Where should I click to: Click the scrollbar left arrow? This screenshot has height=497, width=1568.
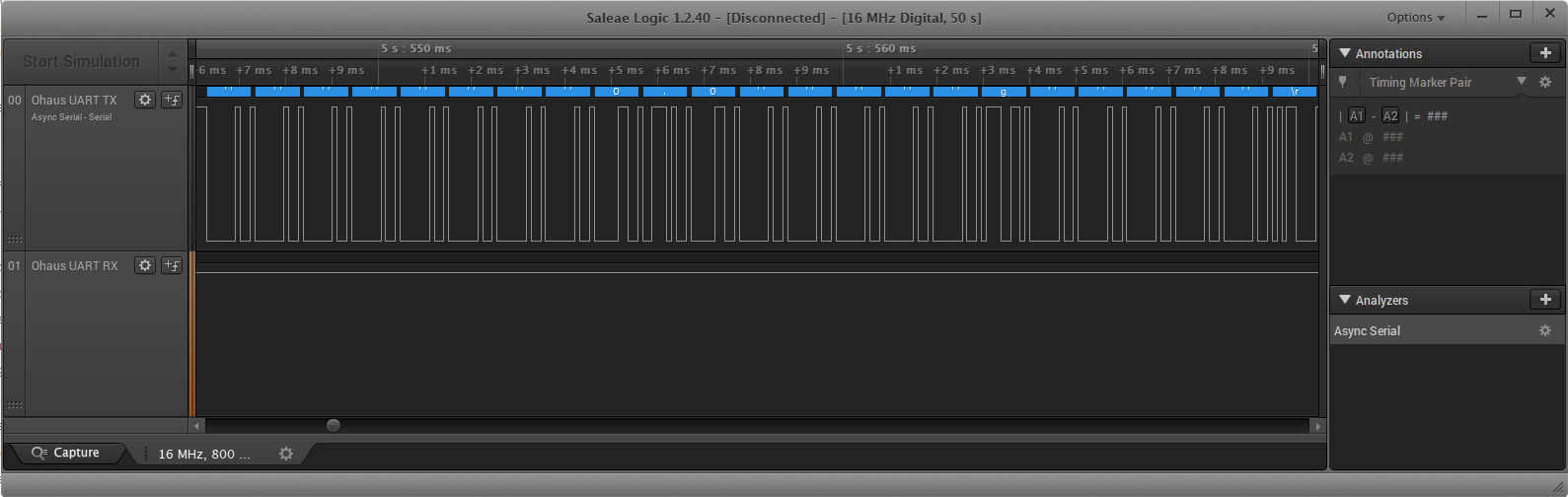(197, 426)
